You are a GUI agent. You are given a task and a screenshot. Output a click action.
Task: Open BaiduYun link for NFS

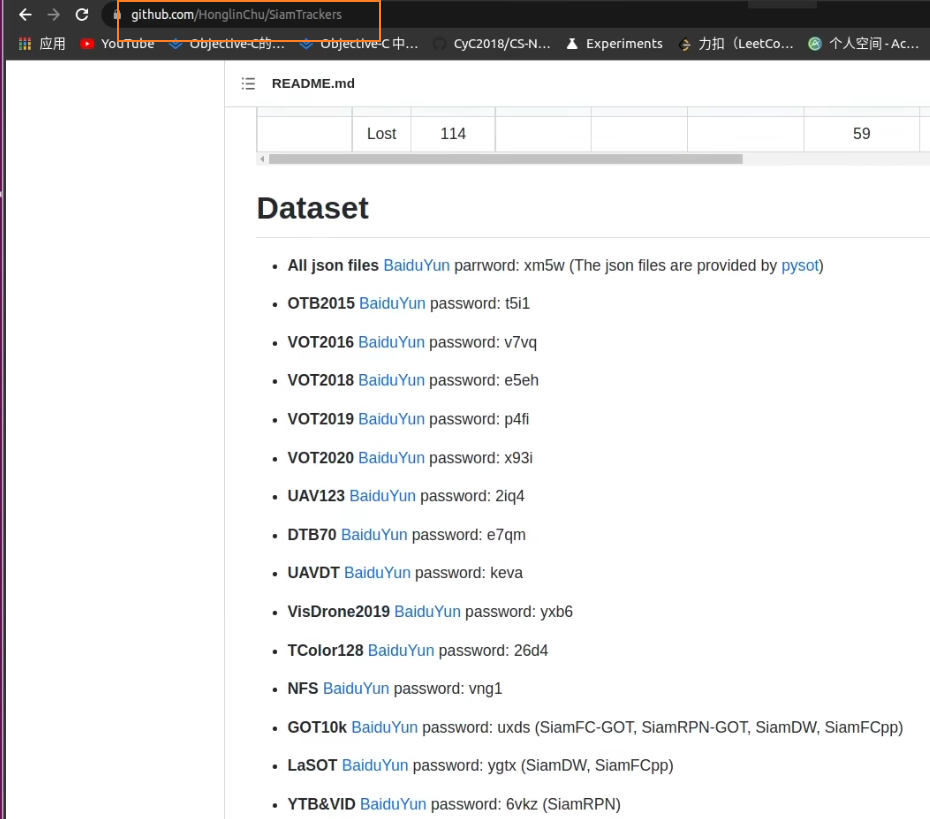pos(356,689)
